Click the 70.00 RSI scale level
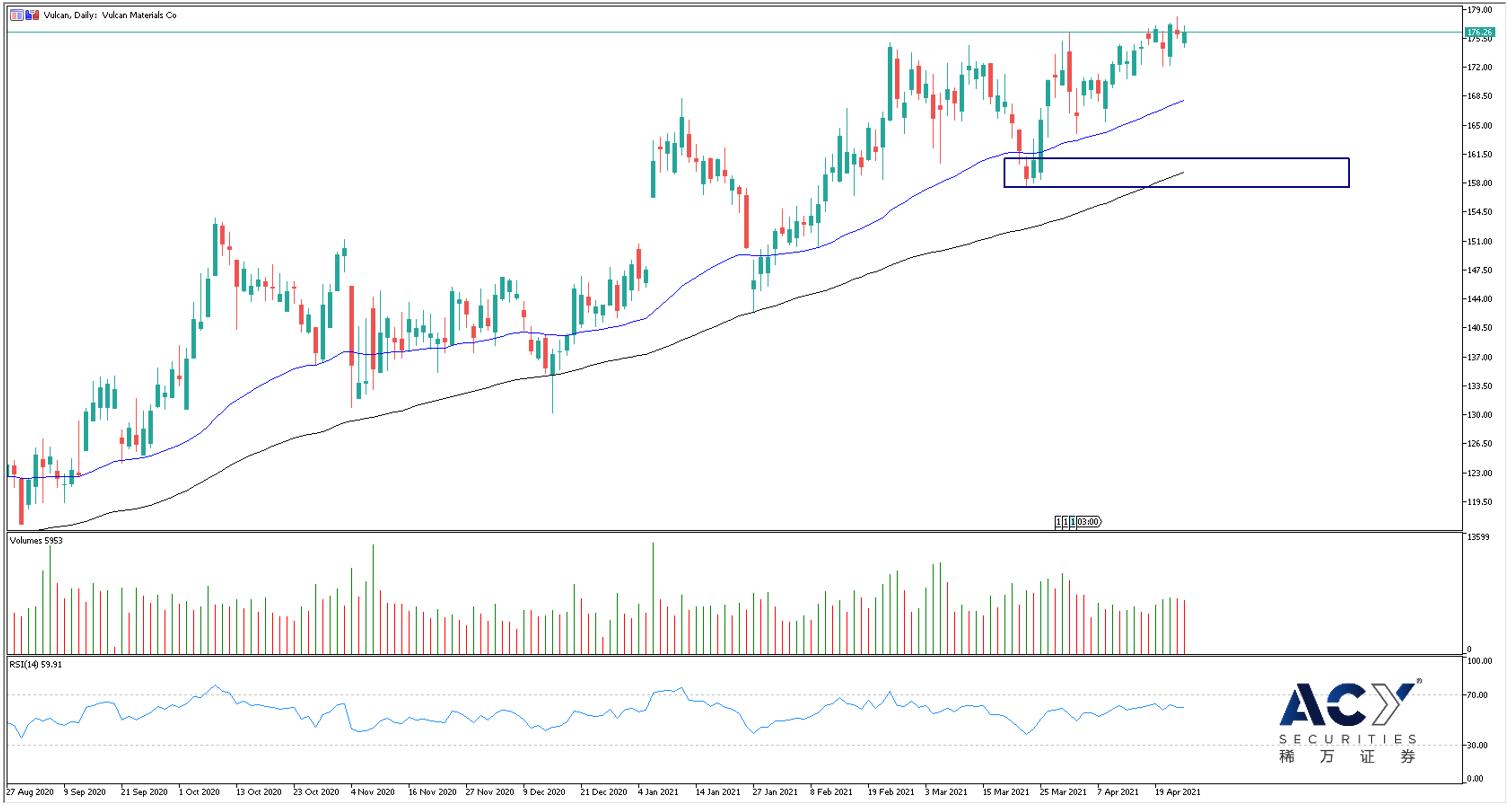This screenshot has width=1508, height=806. 1478,694
